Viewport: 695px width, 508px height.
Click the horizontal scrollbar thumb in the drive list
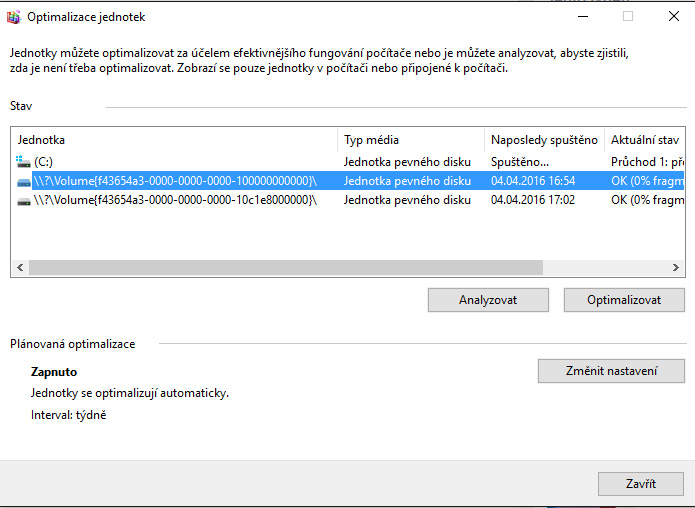(x=285, y=268)
